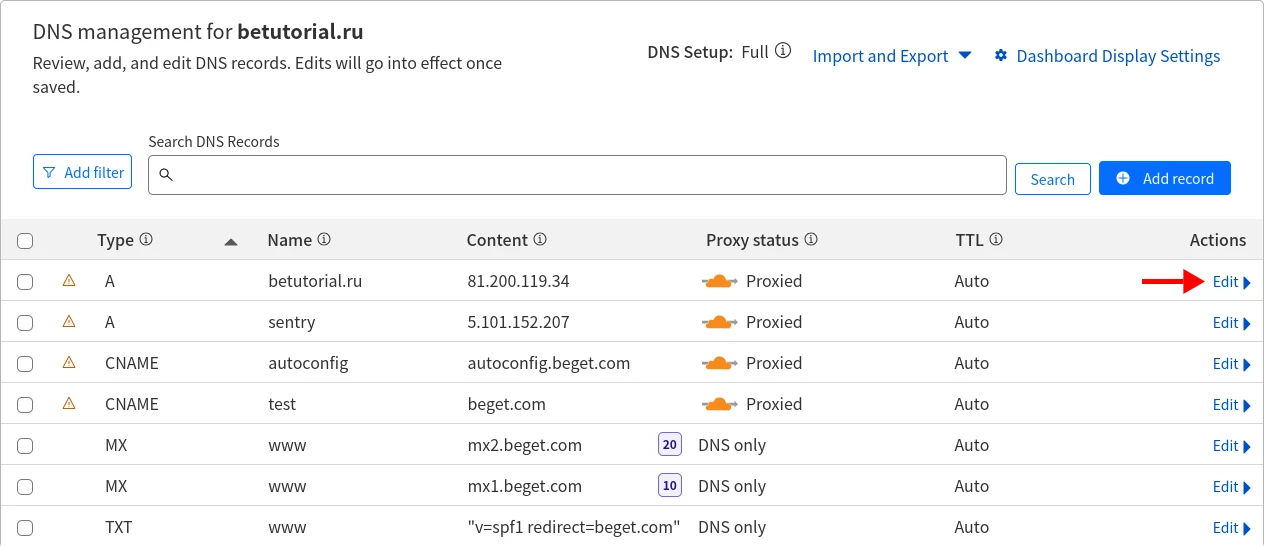Viewport: 1264px width, 546px height.
Task: Expand Edit for the mx1.beget.com record
Action: click(1231, 487)
